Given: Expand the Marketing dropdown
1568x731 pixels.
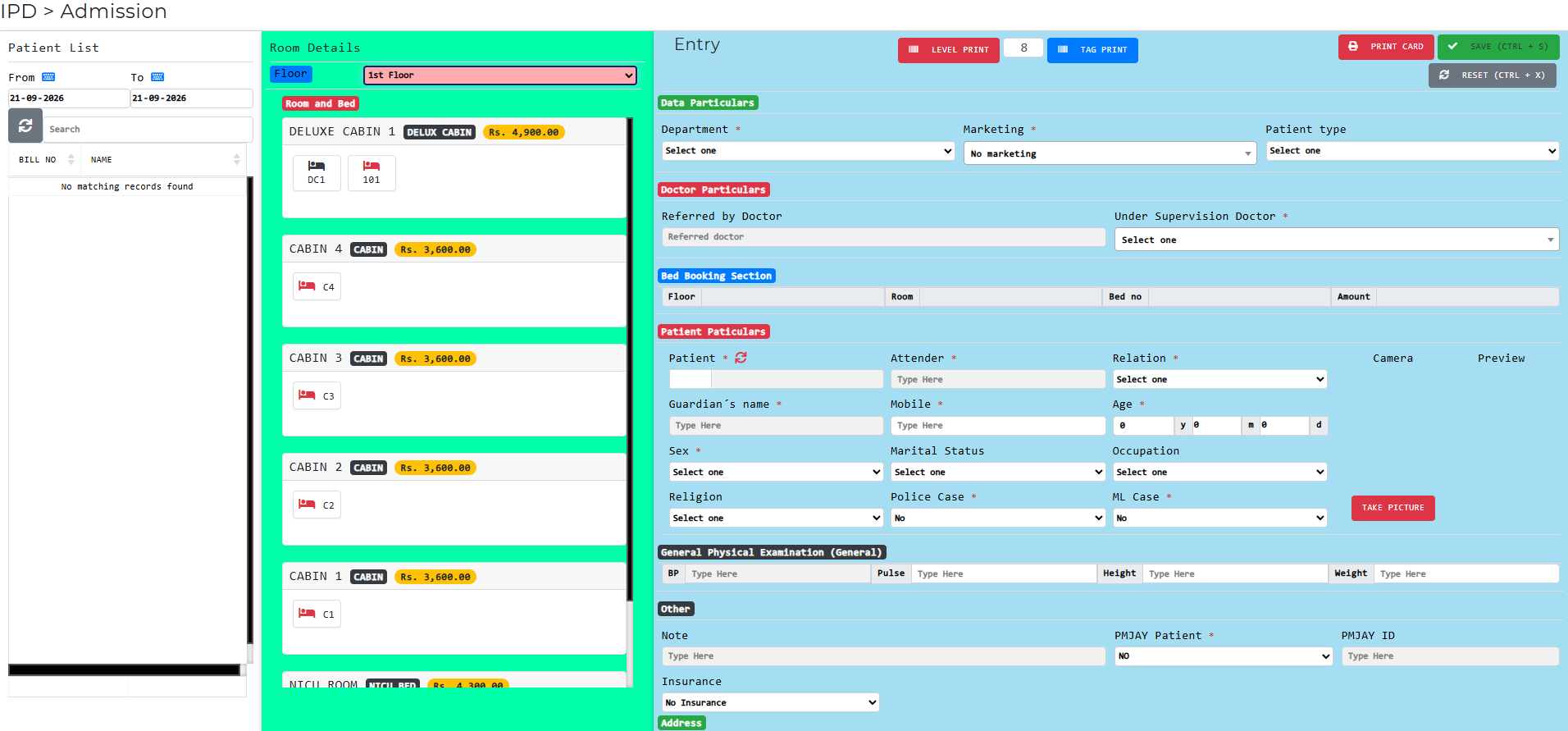Looking at the screenshot, I should coord(1110,153).
